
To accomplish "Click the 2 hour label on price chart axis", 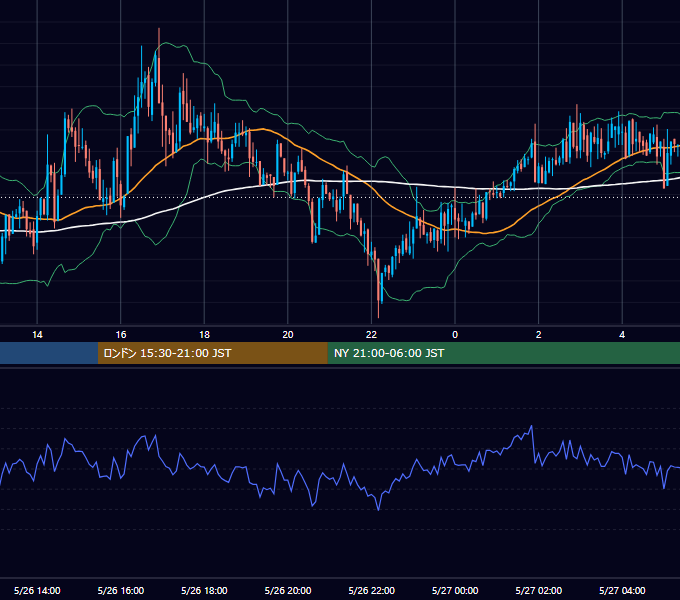I will pos(539,335).
